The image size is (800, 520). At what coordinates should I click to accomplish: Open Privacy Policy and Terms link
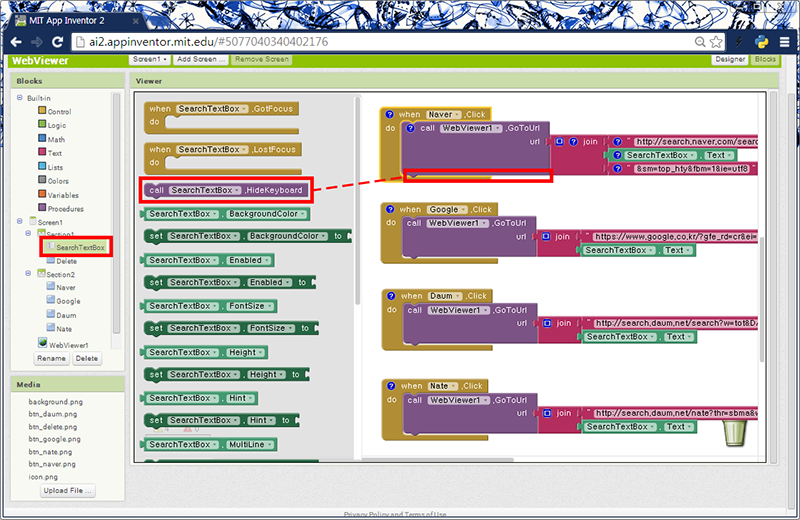pos(395,514)
